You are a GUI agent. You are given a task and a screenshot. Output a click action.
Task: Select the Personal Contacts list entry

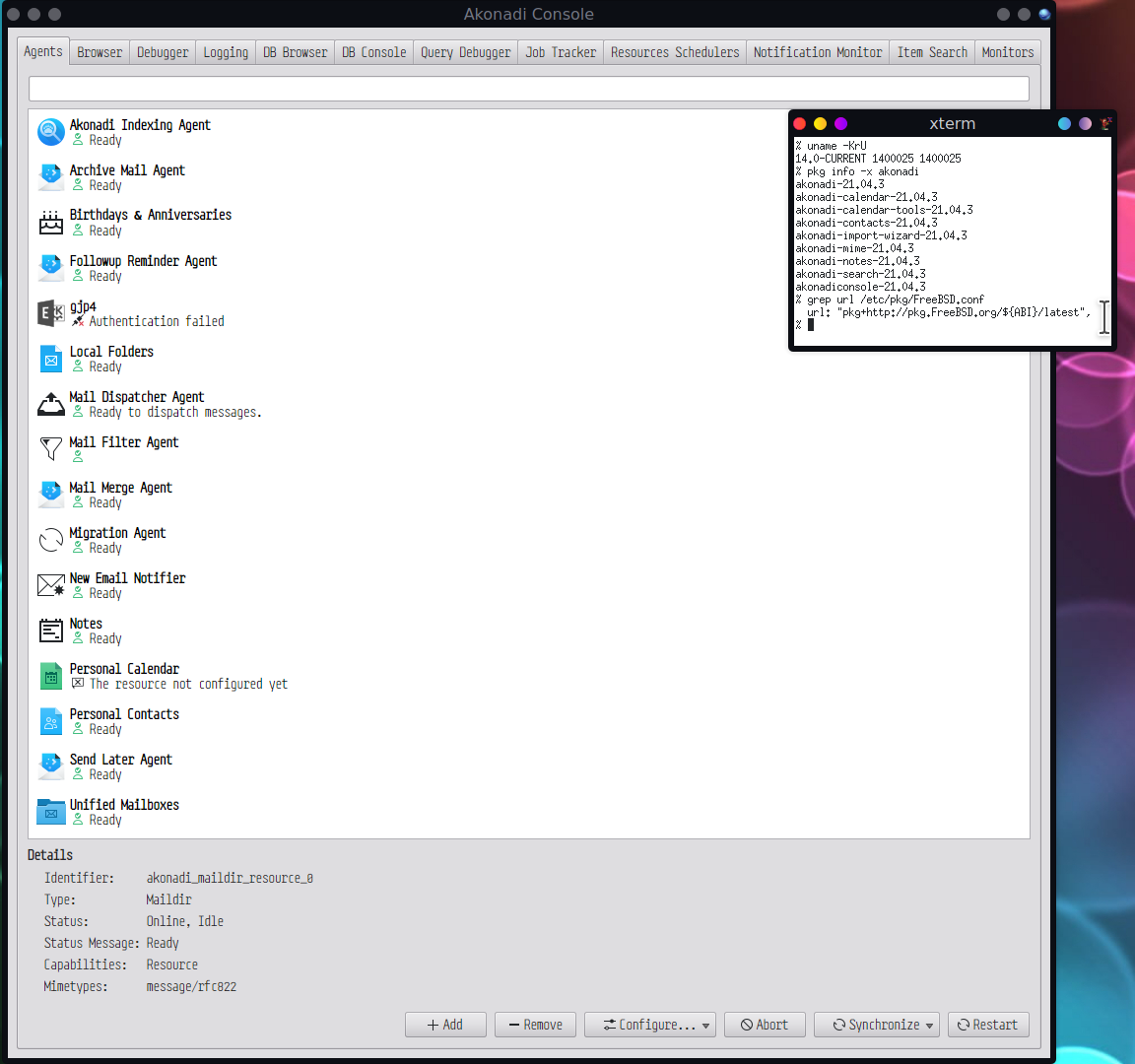coord(124,721)
